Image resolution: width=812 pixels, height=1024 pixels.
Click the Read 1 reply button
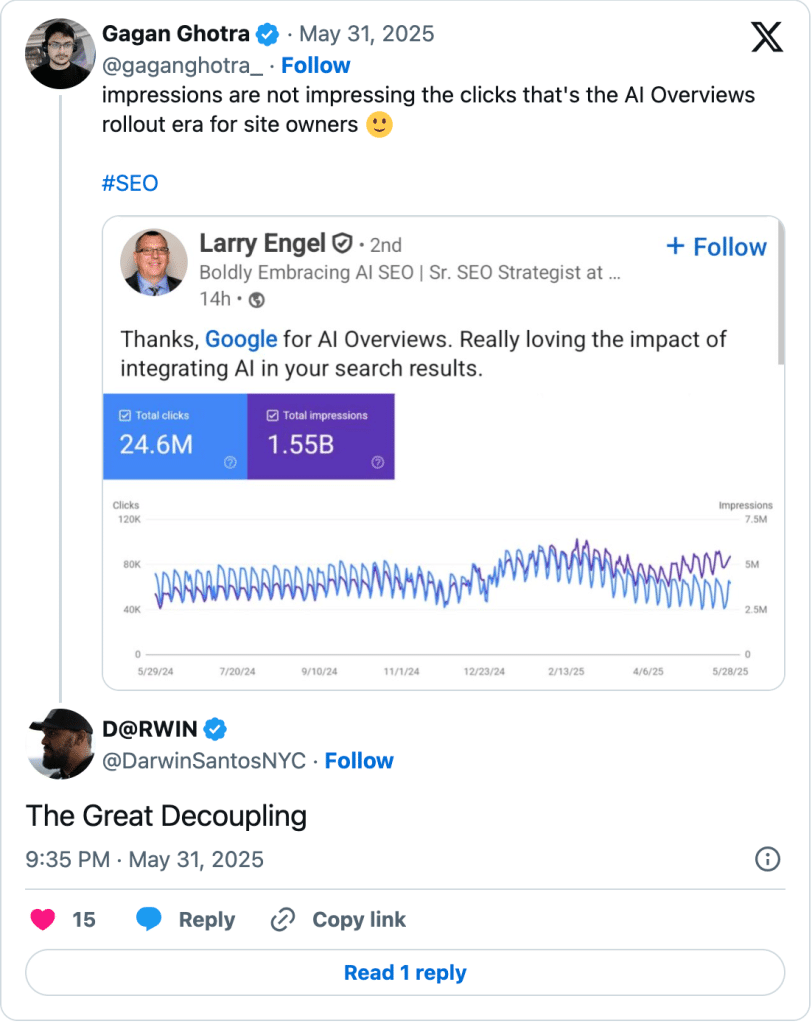point(405,973)
